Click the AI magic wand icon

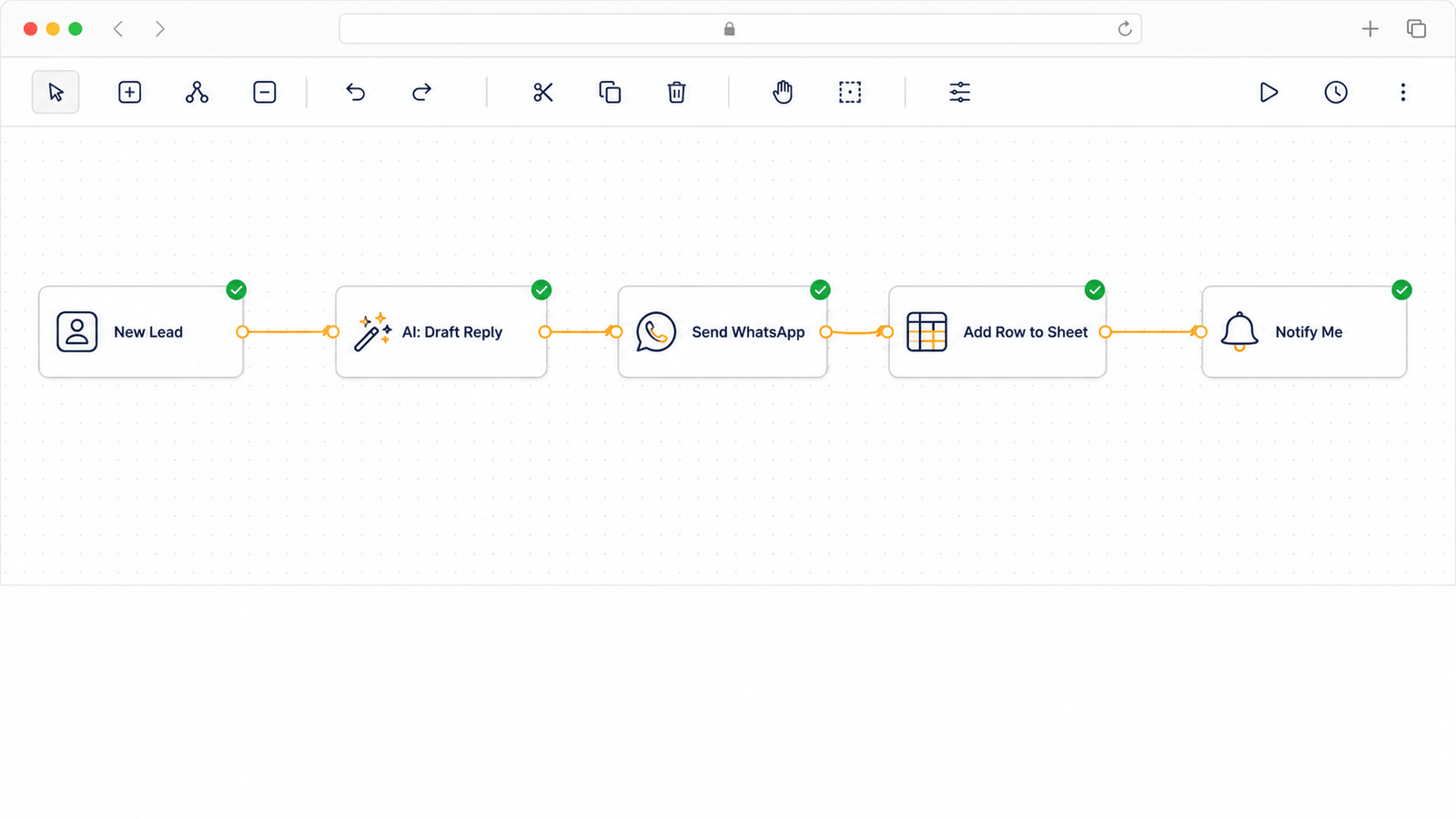click(372, 332)
